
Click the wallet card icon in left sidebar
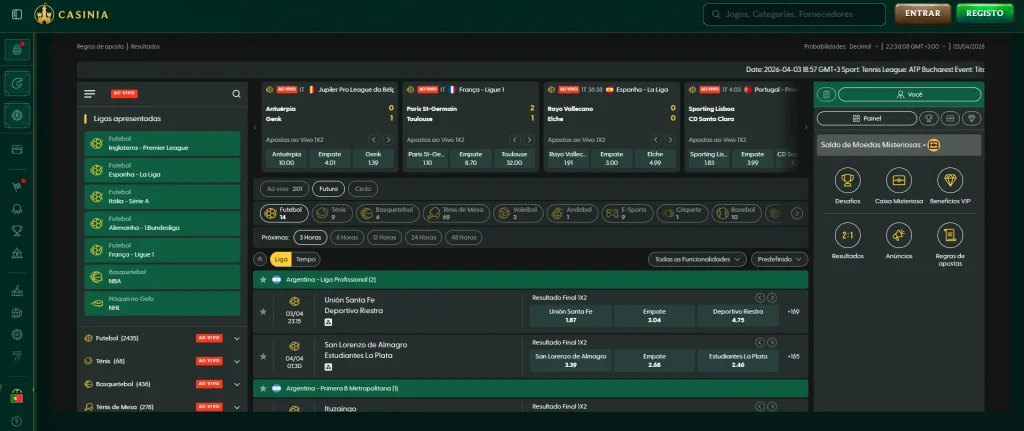17,149
